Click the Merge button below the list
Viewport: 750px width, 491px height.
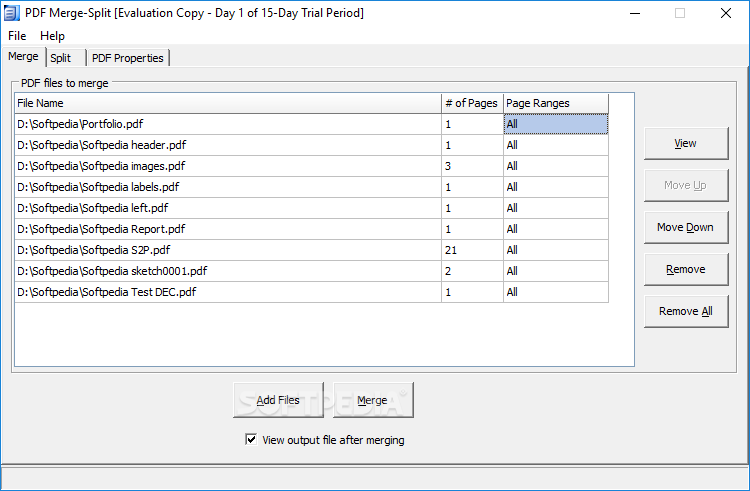click(x=373, y=400)
